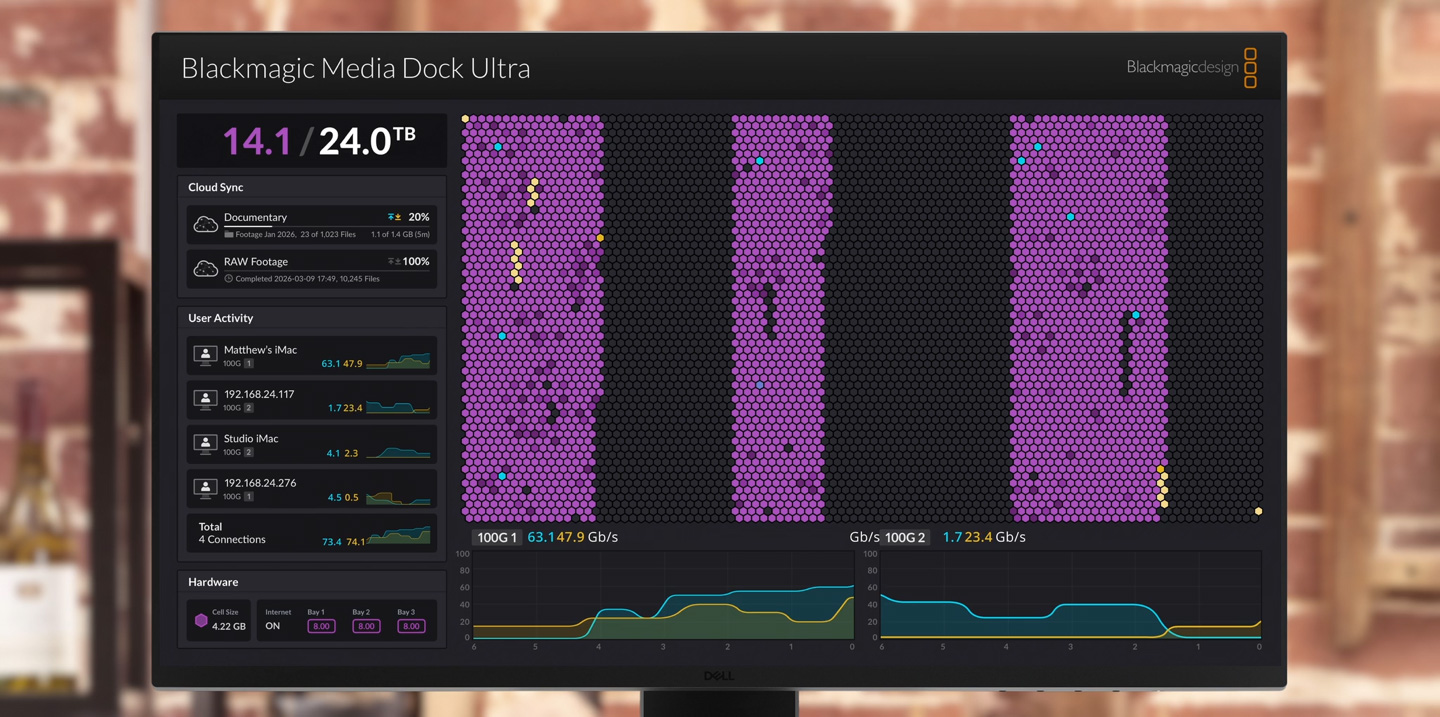
Task: Click the 192.168.24.117 user monitor icon
Action: tap(205, 400)
